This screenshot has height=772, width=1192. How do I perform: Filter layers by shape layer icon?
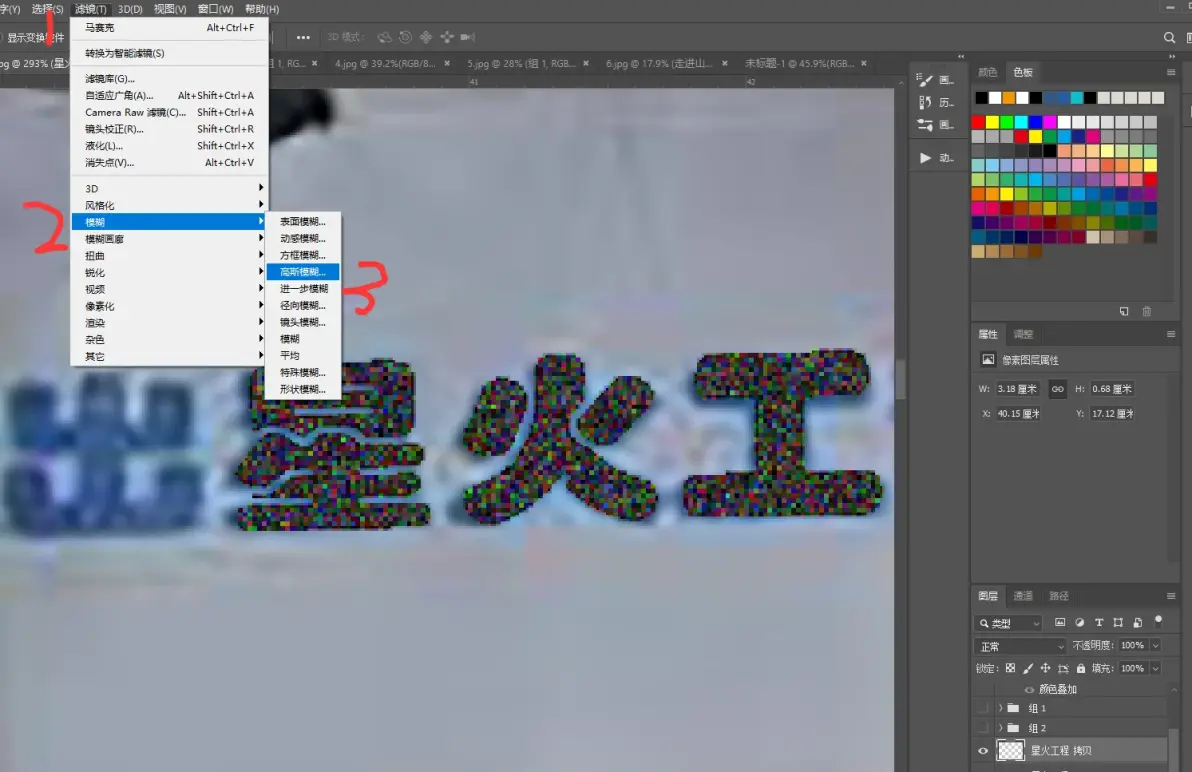(x=1118, y=622)
